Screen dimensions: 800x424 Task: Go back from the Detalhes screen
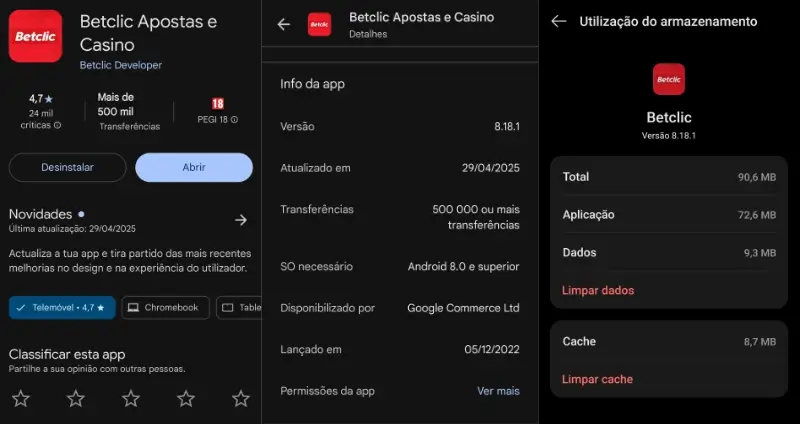284,24
